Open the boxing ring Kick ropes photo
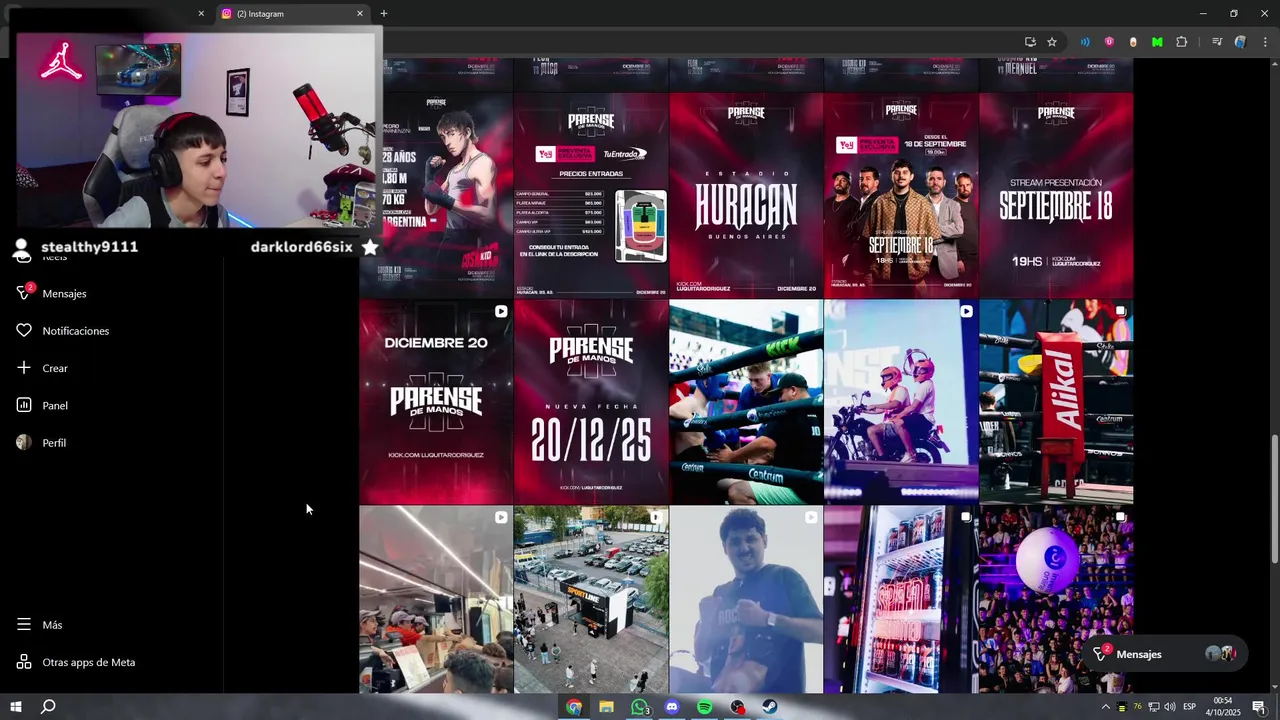The image size is (1280, 720). (746, 402)
